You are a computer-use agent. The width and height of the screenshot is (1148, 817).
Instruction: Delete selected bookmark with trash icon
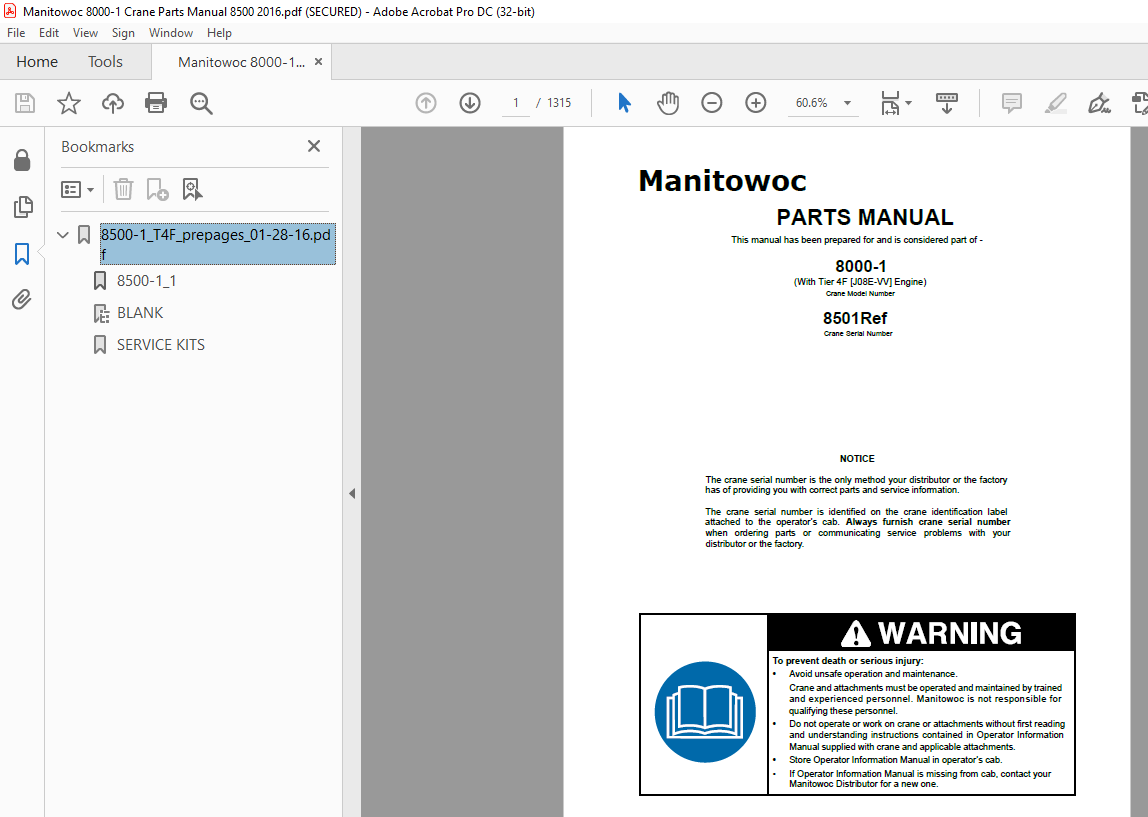click(x=123, y=190)
